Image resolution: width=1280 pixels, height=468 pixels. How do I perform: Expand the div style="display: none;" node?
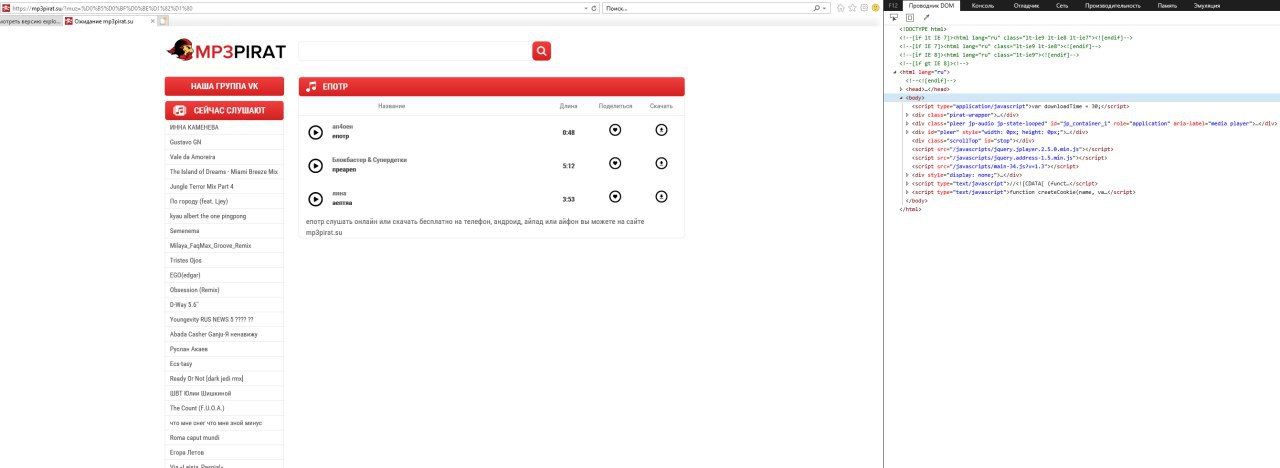click(908, 175)
